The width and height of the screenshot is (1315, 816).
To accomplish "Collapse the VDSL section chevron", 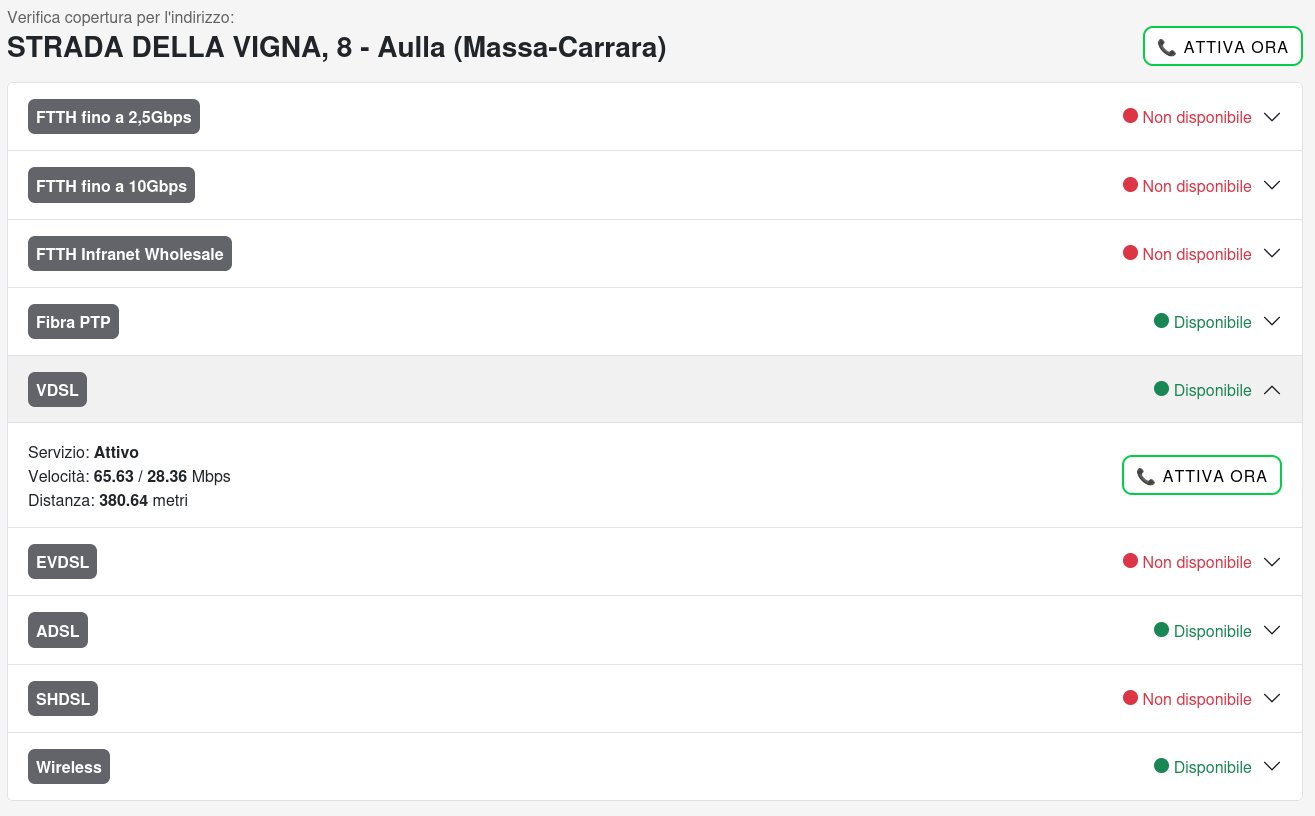I will (x=1272, y=390).
